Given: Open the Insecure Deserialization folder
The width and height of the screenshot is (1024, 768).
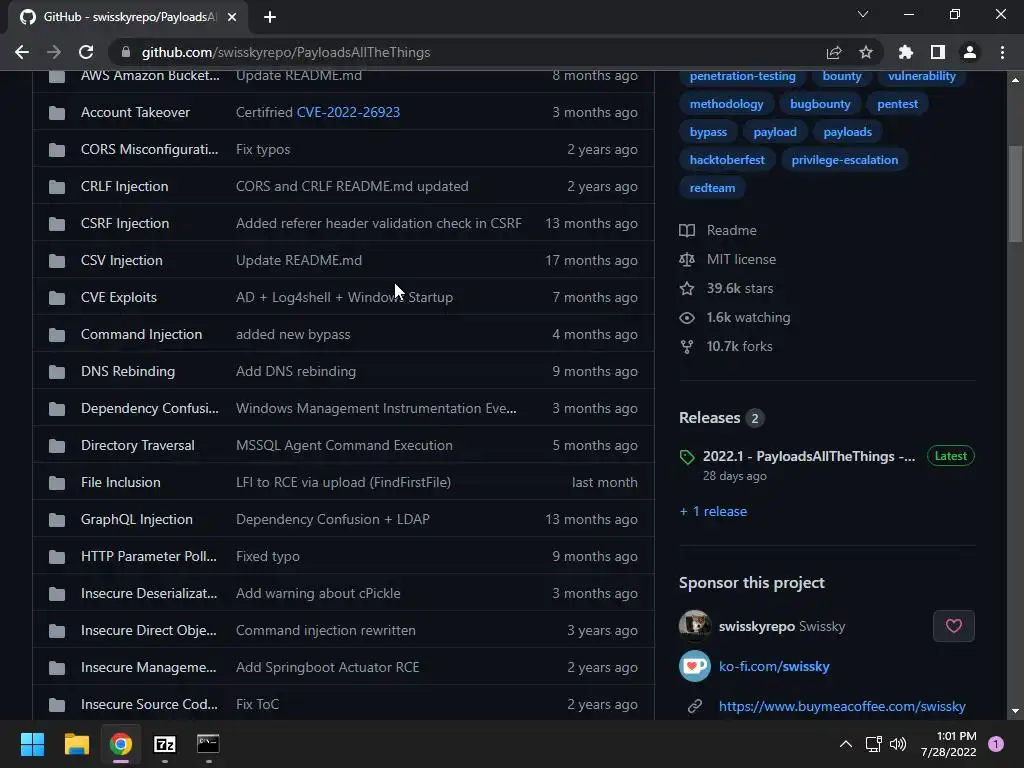Looking at the screenshot, I should tap(149, 593).
